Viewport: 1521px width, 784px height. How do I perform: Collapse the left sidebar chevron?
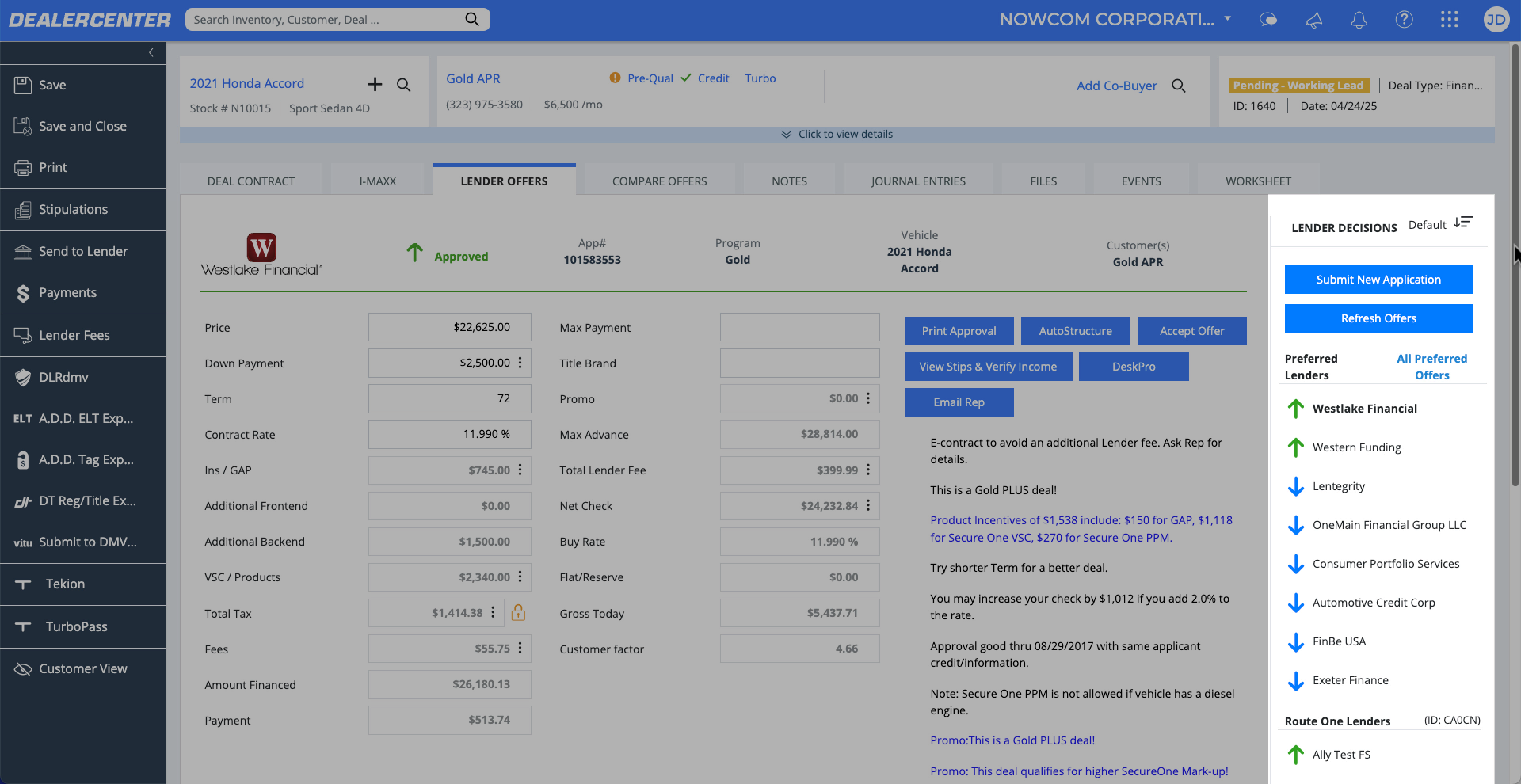click(151, 52)
